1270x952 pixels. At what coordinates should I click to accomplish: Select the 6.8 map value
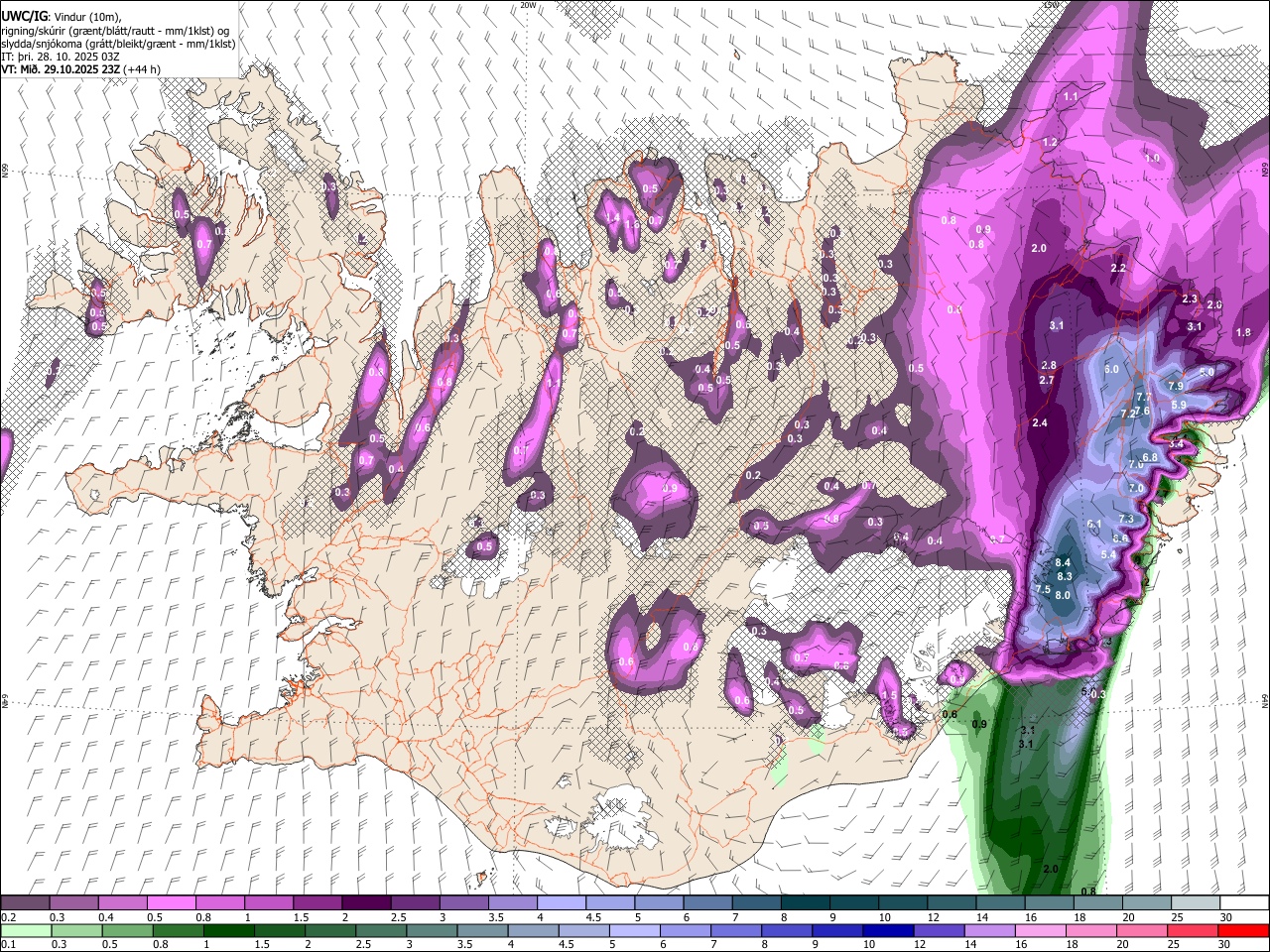click(1150, 457)
